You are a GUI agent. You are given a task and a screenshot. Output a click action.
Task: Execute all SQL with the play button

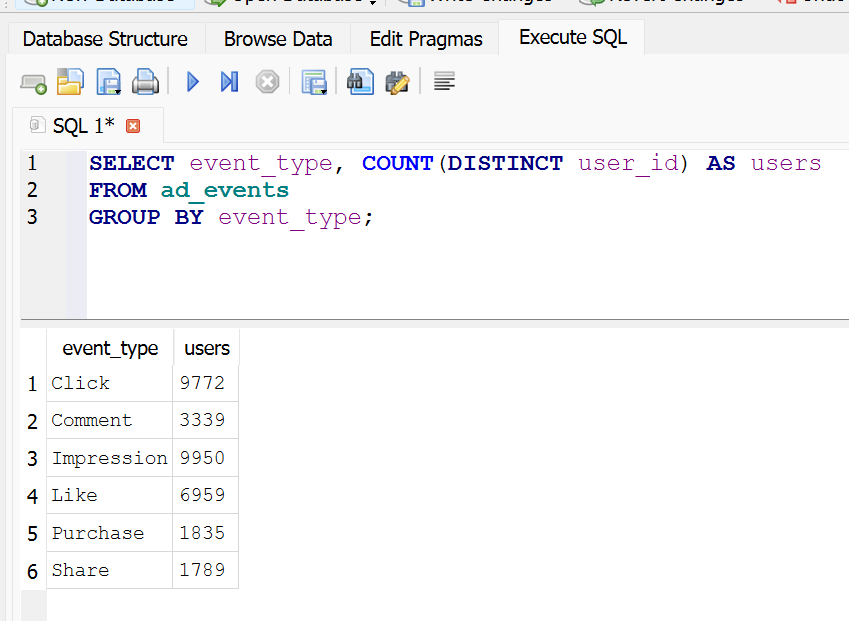click(x=193, y=82)
